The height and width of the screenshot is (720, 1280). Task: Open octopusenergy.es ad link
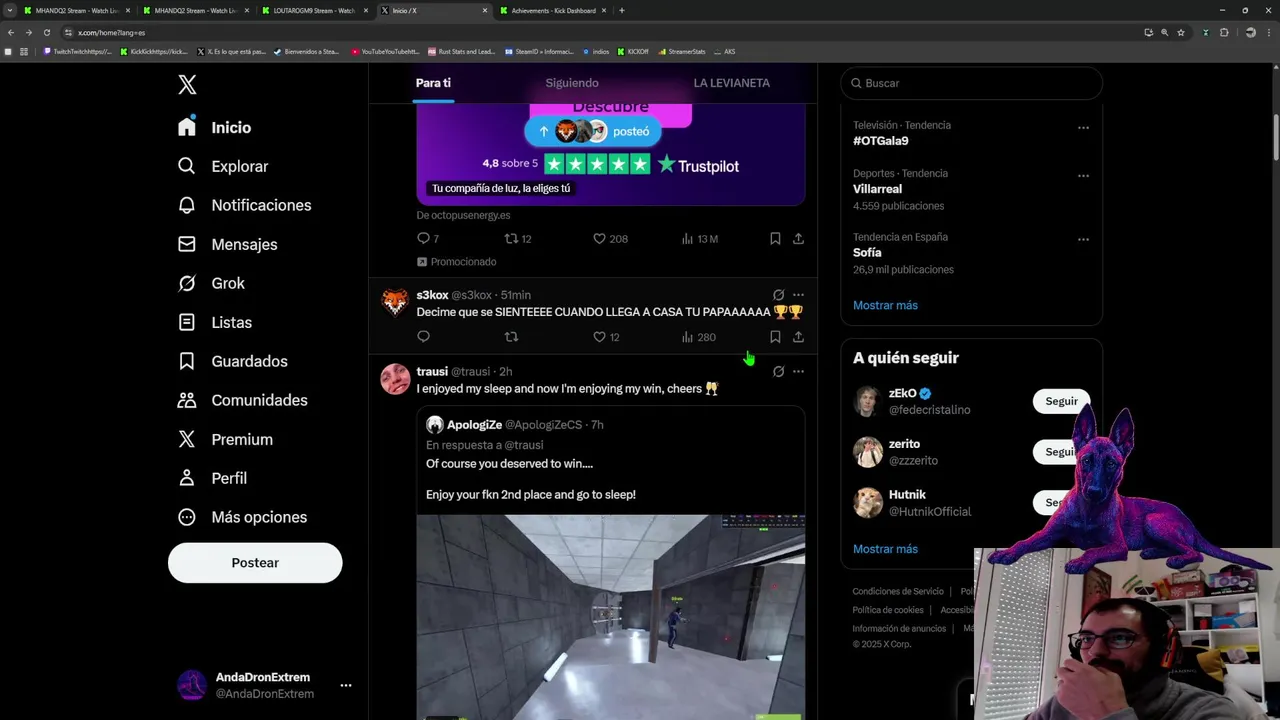click(x=463, y=215)
